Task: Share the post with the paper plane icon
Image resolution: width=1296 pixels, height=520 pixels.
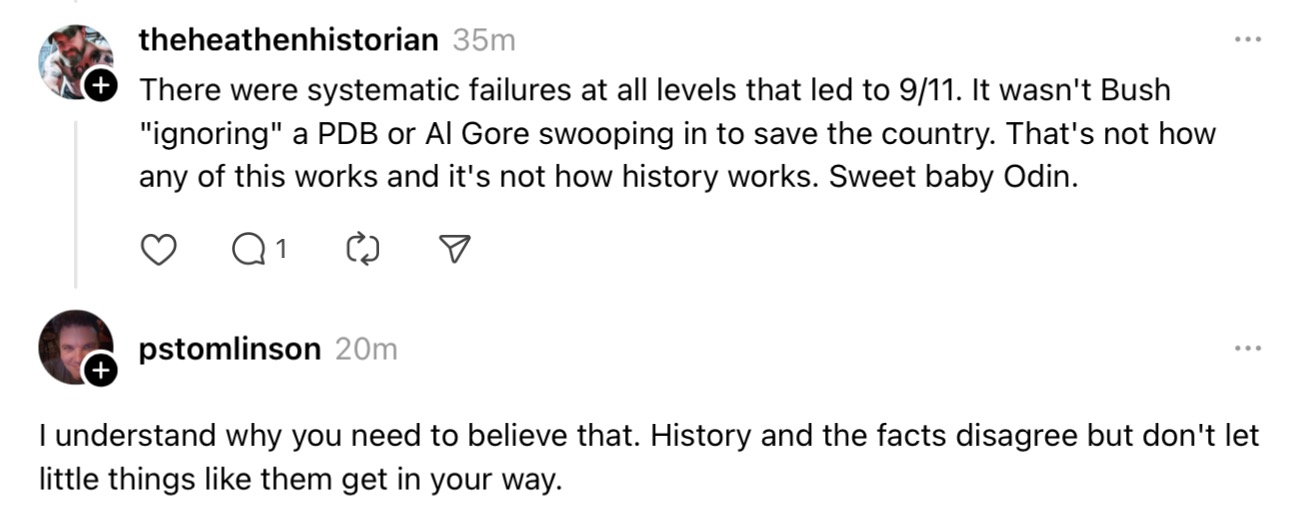Action: click(x=455, y=251)
